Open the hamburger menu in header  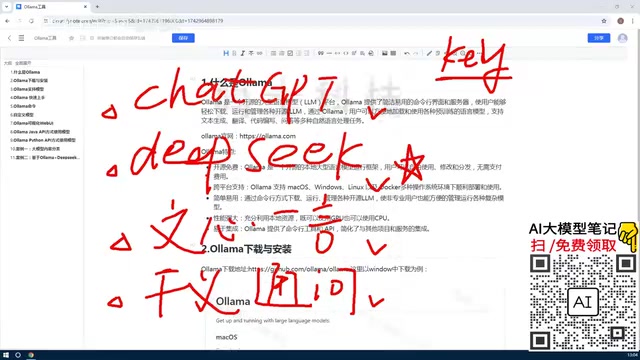(21, 38)
